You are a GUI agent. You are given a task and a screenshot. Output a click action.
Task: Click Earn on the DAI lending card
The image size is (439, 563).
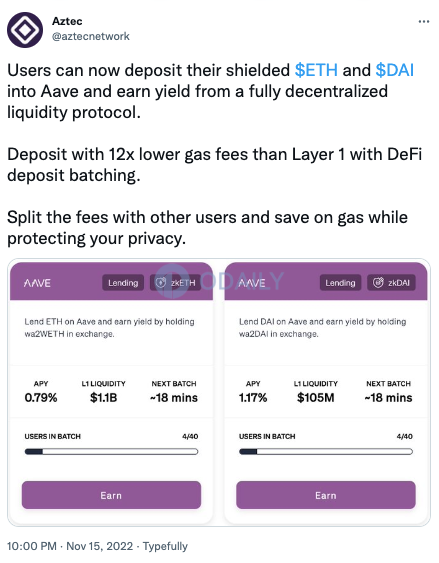326,495
